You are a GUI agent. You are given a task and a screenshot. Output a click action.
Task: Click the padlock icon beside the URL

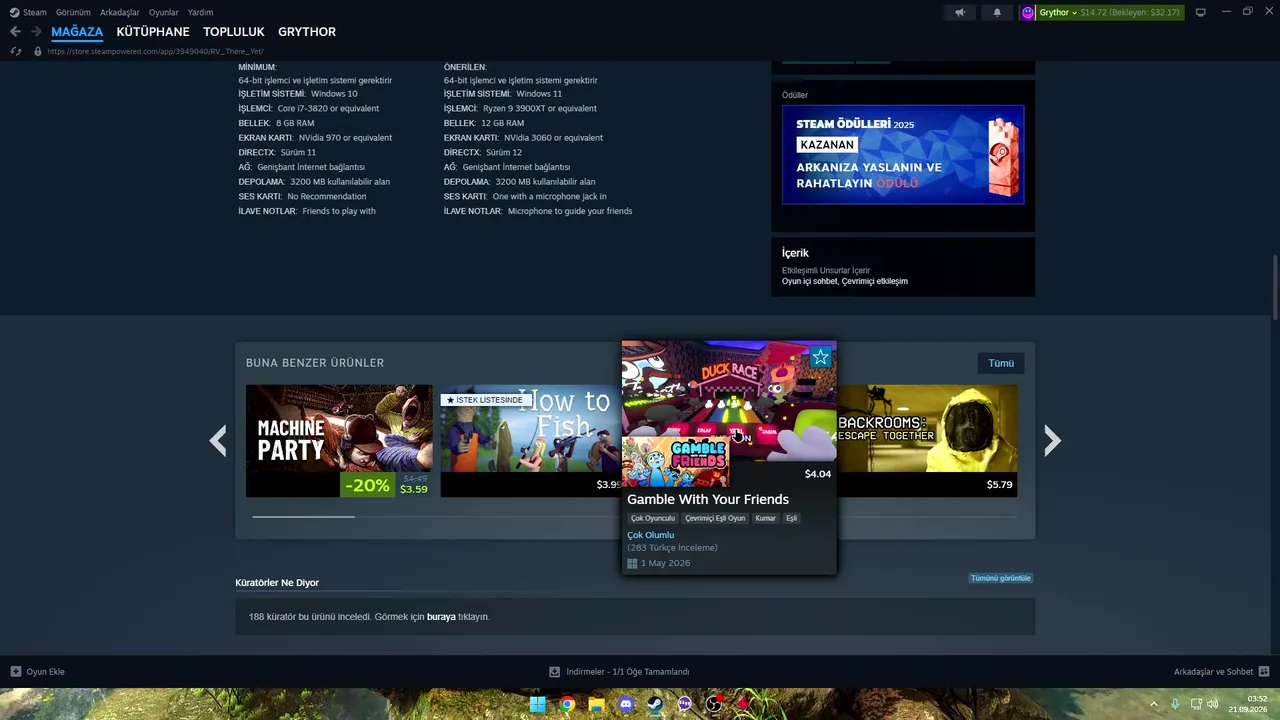[x=38, y=51]
